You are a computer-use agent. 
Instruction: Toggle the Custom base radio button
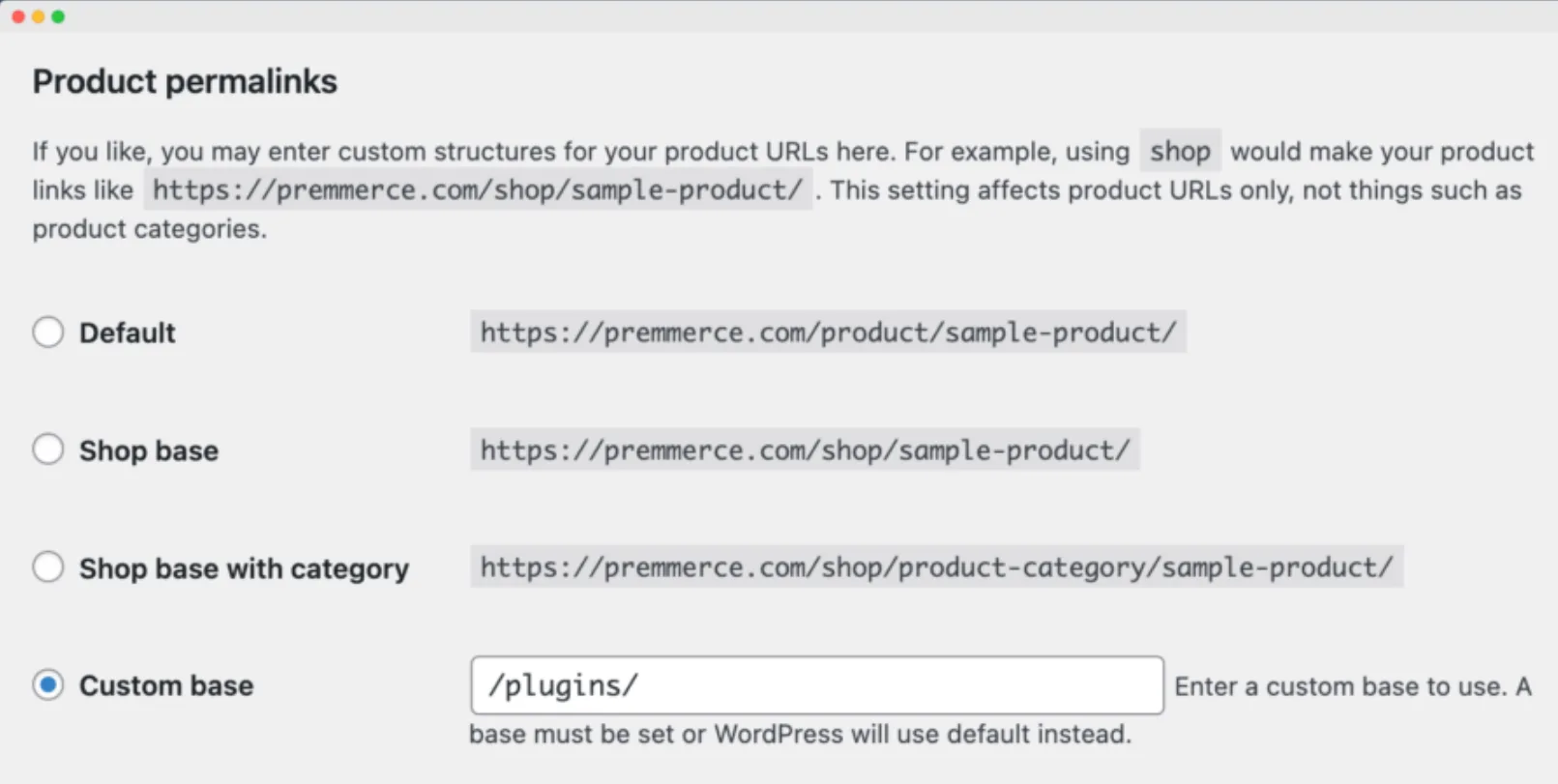48,685
